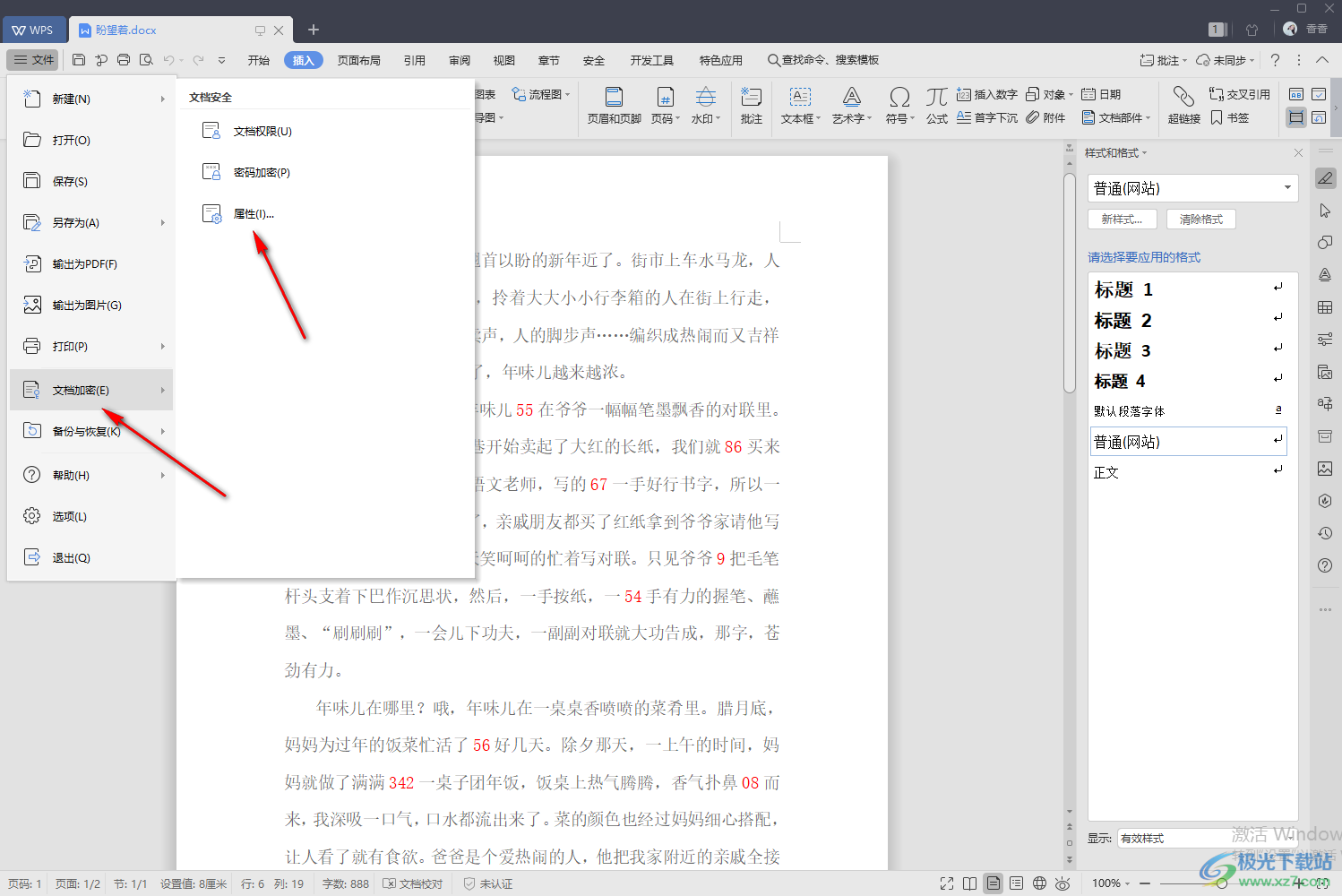Expand 帮助(H) submenu arrow
The width and height of the screenshot is (1342, 896).
click(x=163, y=475)
